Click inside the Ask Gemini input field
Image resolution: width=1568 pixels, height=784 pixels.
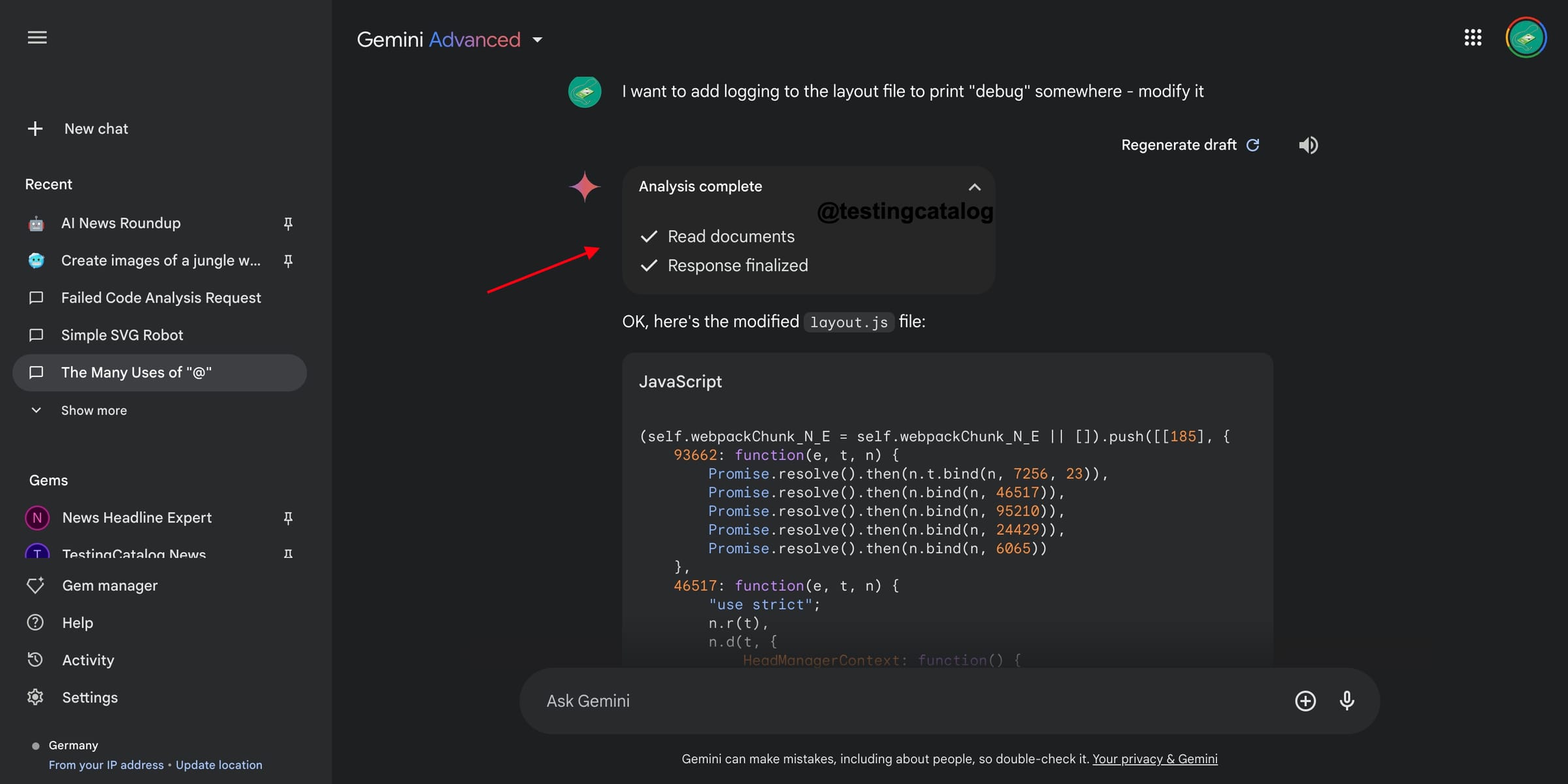click(x=849, y=700)
